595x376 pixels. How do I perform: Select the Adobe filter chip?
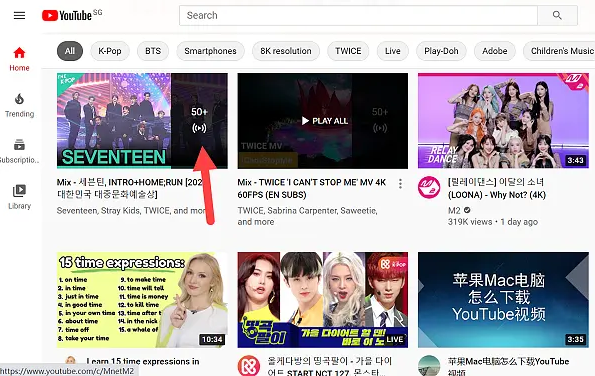click(494, 51)
